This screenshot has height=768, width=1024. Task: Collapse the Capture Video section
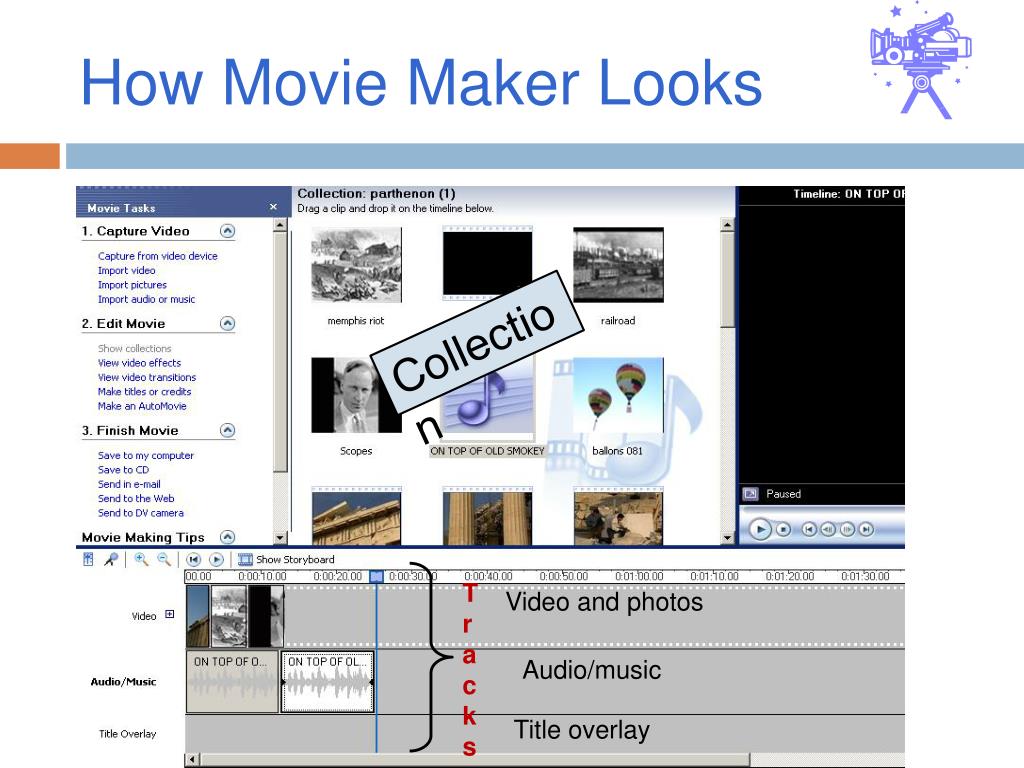click(x=227, y=231)
